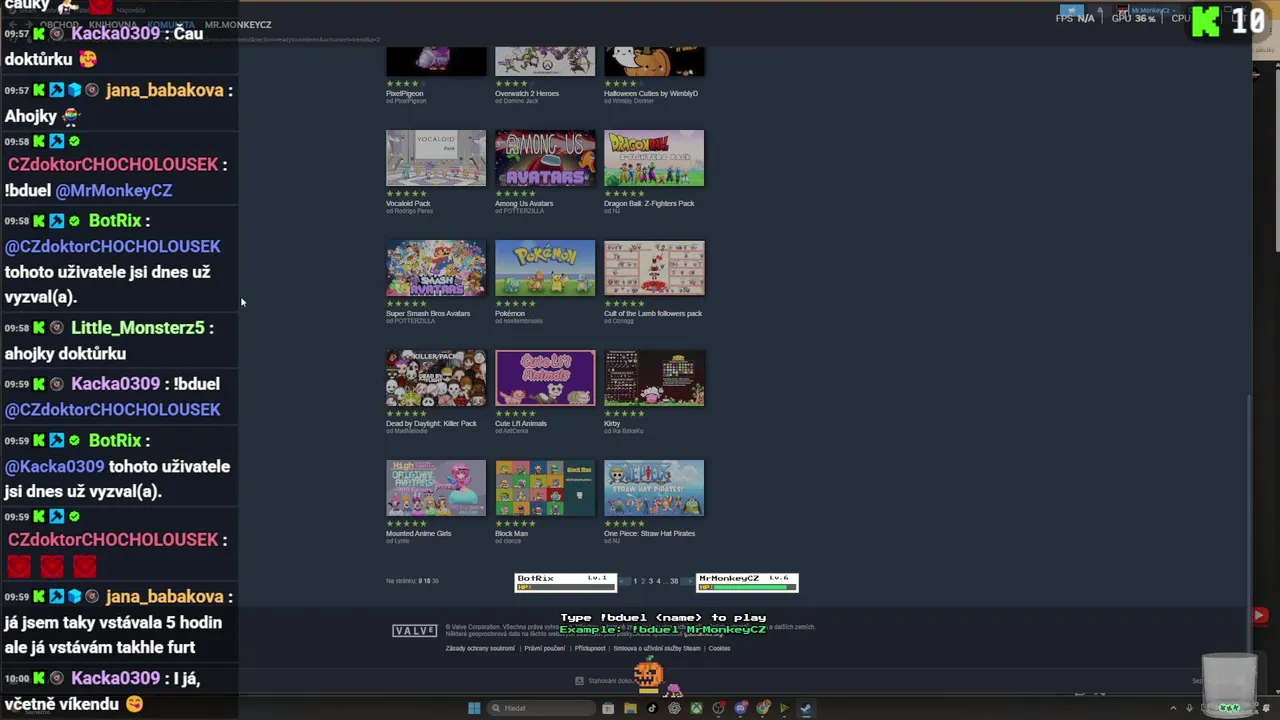
Task: Open TikTok from the taskbar
Action: (x=652, y=708)
